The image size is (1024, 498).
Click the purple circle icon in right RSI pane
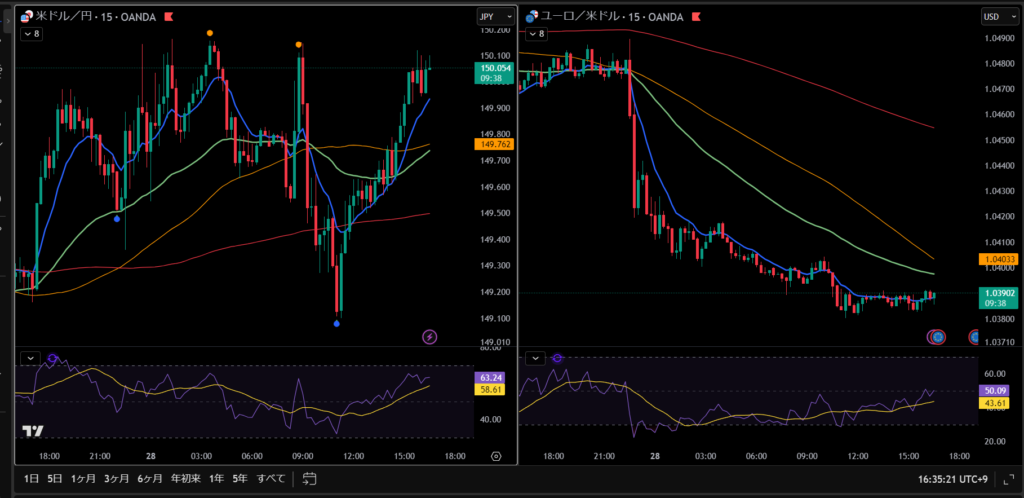tap(557, 357)
